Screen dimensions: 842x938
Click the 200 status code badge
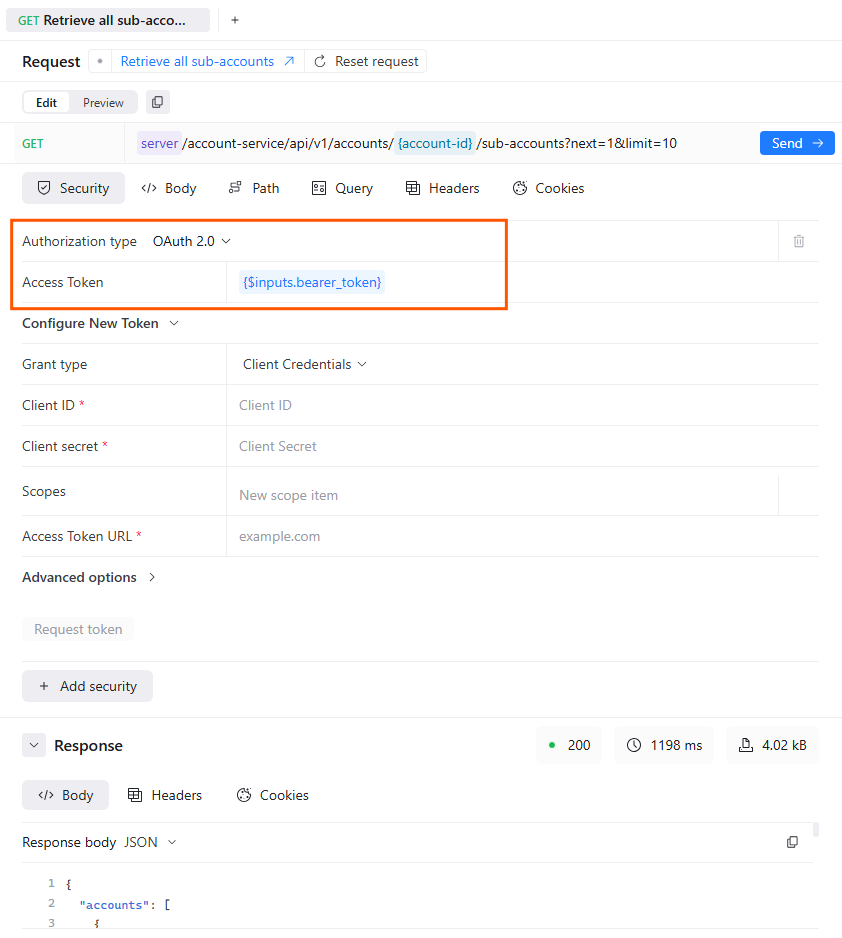pos(569,745)
